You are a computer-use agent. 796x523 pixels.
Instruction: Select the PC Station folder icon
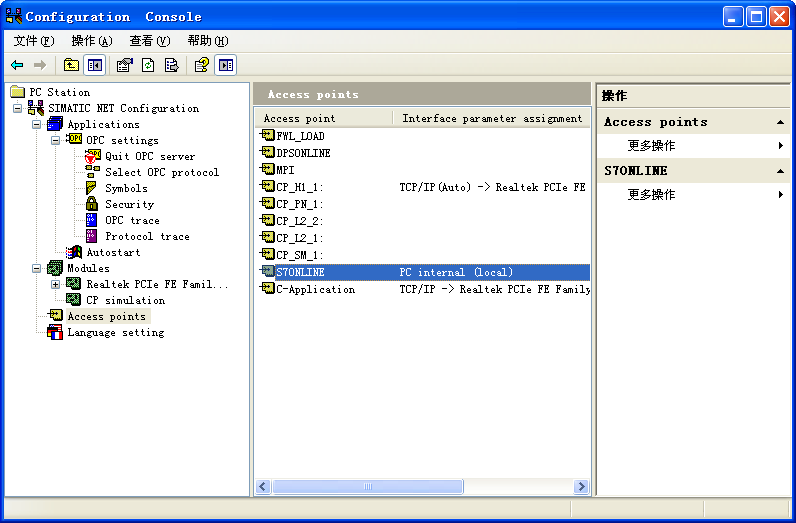(x=18, y=92)
